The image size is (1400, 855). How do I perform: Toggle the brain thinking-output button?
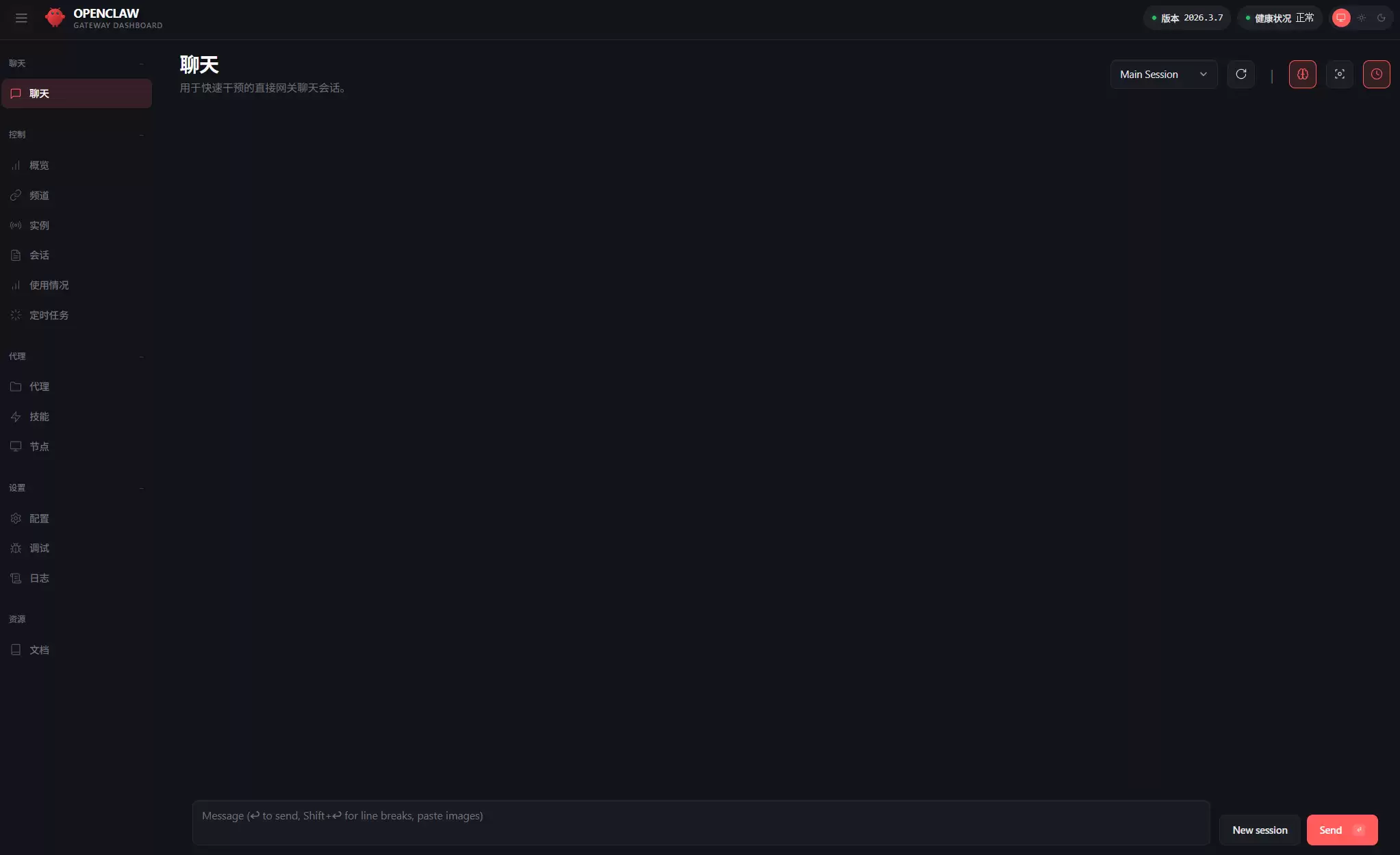pyautogui.click(x=1302, y=75)
